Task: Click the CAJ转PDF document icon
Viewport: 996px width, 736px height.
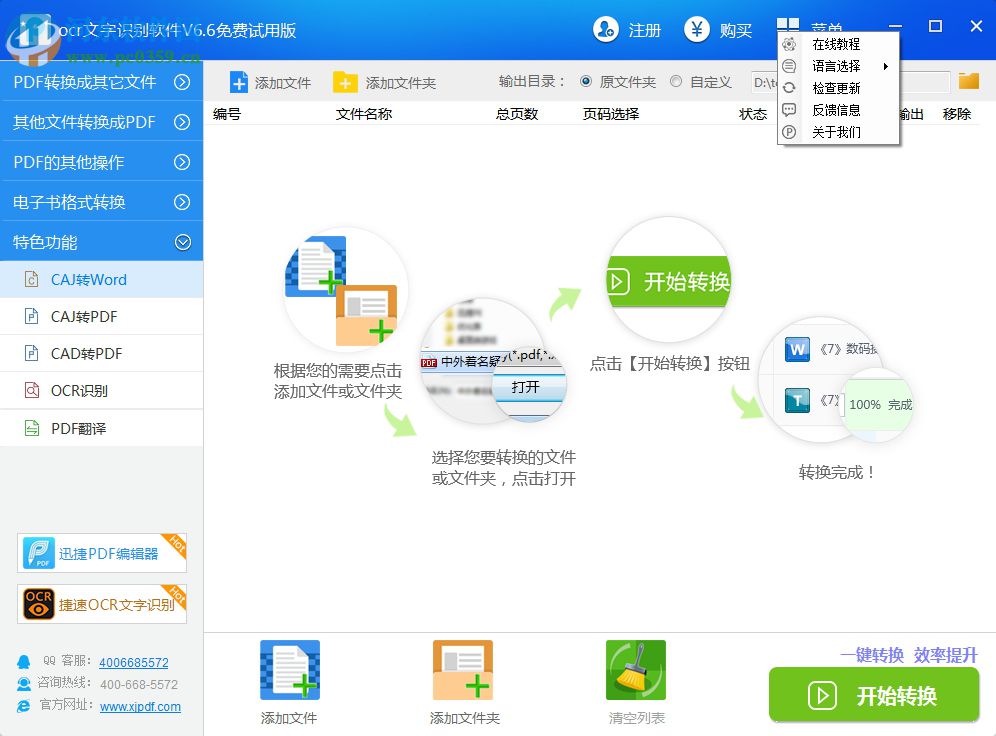Action: pyautogui.click(x=31, y=316)
